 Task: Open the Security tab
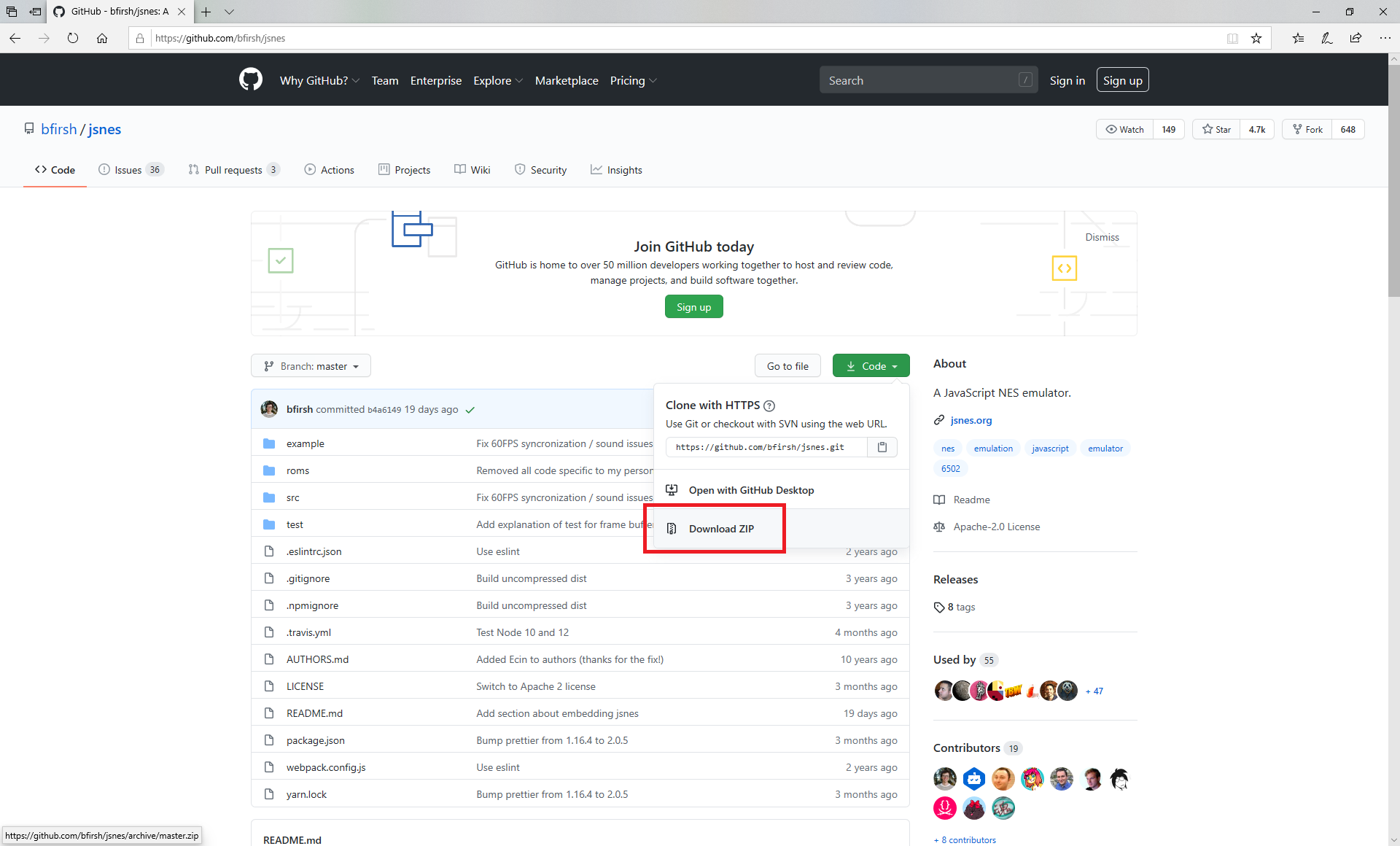pos(540,170)
